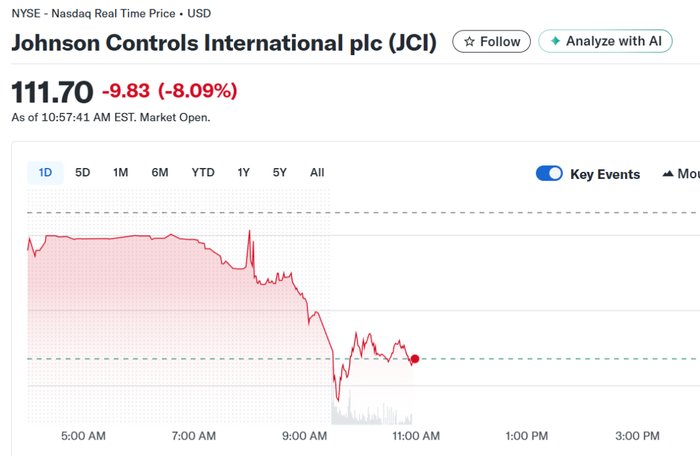Click the 9:00 AM axis label
The image size is (700, 456).
(x=304, y=436)
